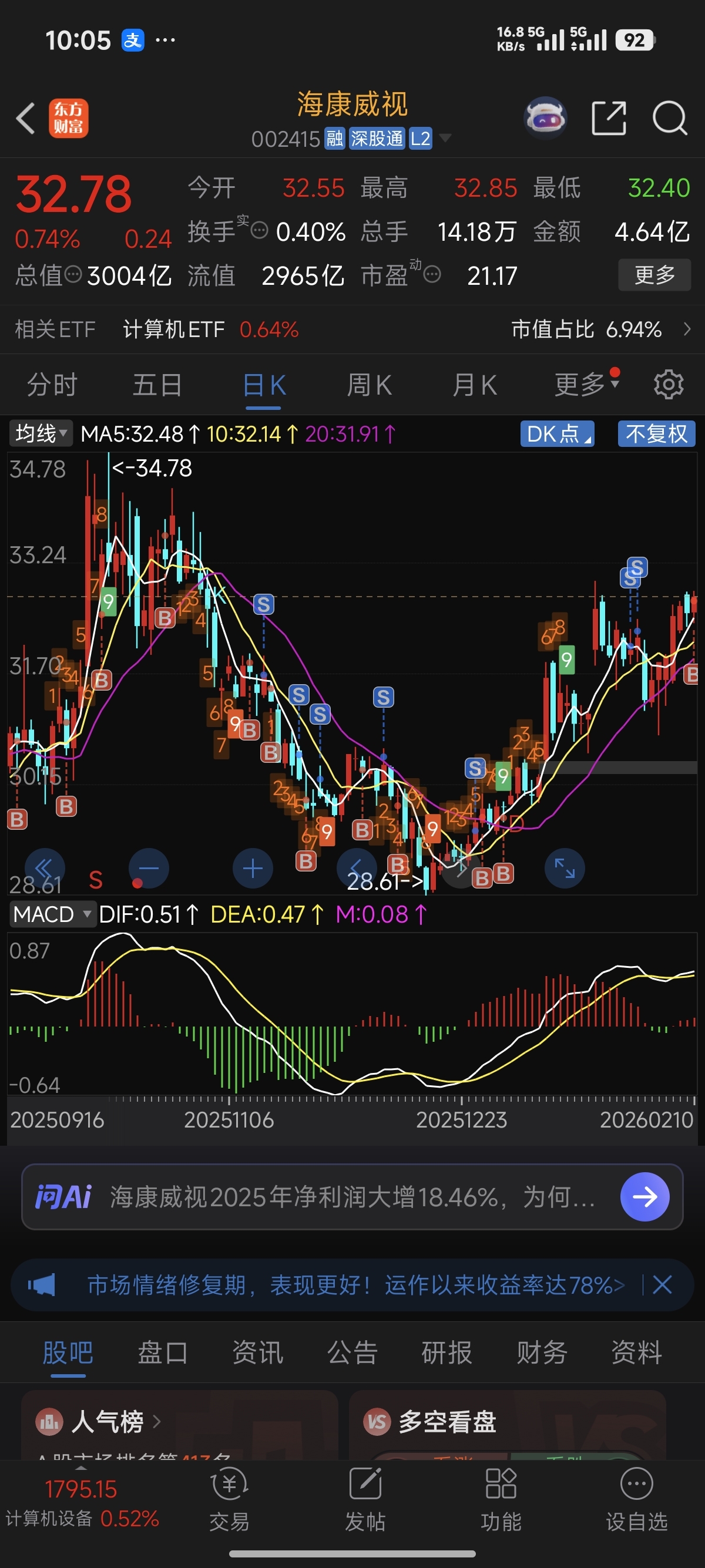Switch to 周K chart tab

point(369,385)
